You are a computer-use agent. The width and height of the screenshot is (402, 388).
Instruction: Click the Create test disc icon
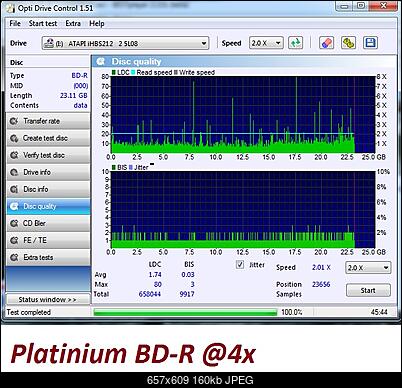pos(14,138)
